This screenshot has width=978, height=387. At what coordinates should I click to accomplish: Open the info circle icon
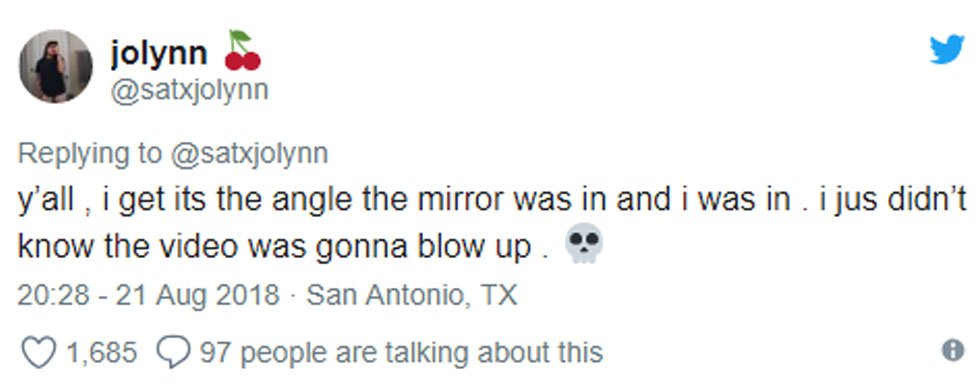952,351
